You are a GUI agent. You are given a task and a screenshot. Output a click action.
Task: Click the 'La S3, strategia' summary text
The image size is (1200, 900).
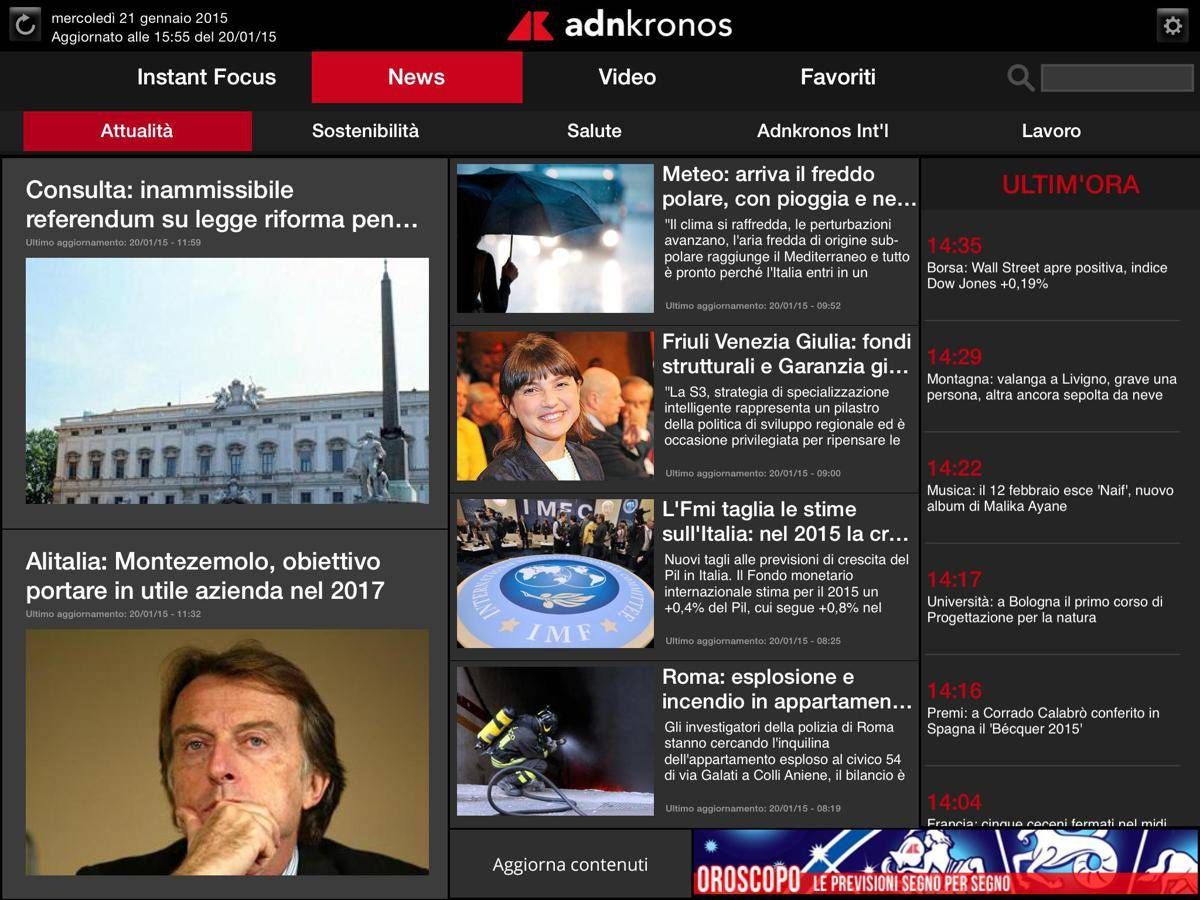pos(784,416)
